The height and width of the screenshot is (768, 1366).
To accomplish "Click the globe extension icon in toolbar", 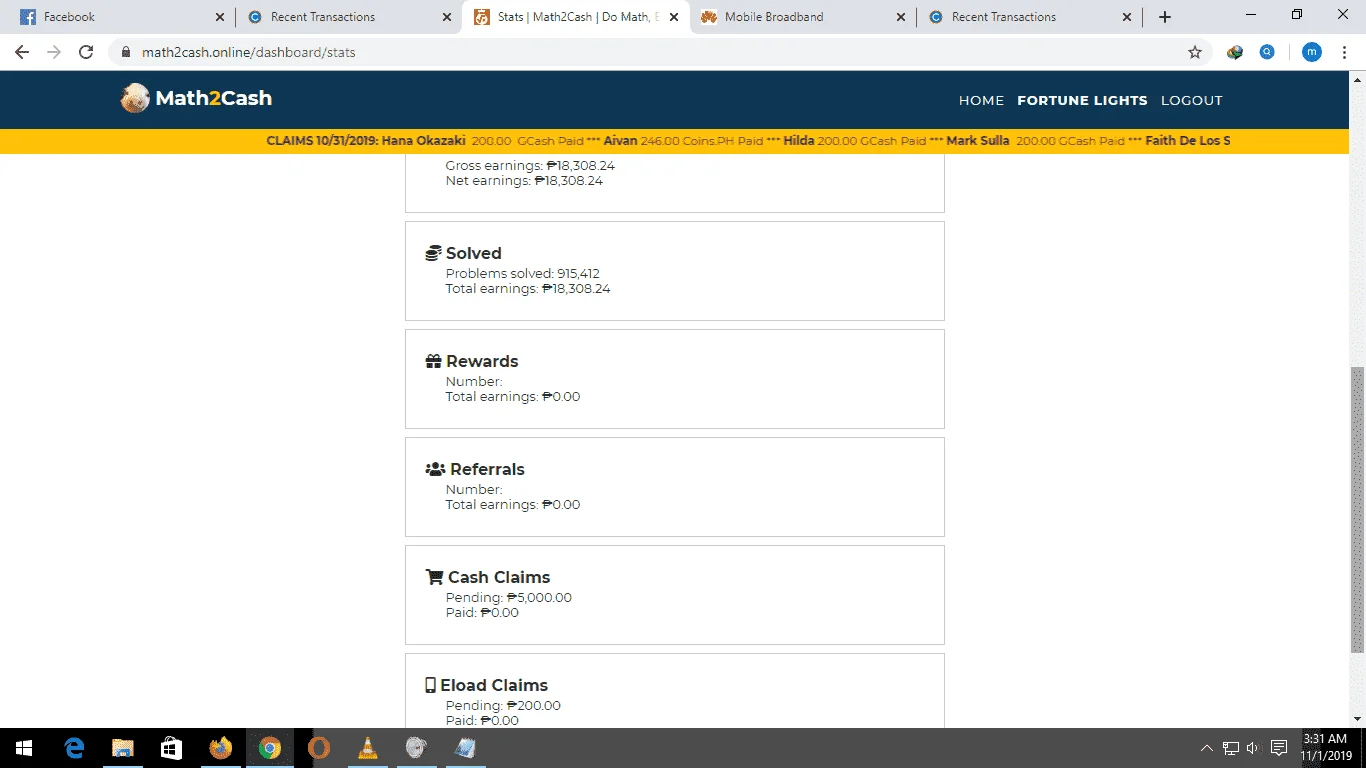I will (x=1235, y=52).
